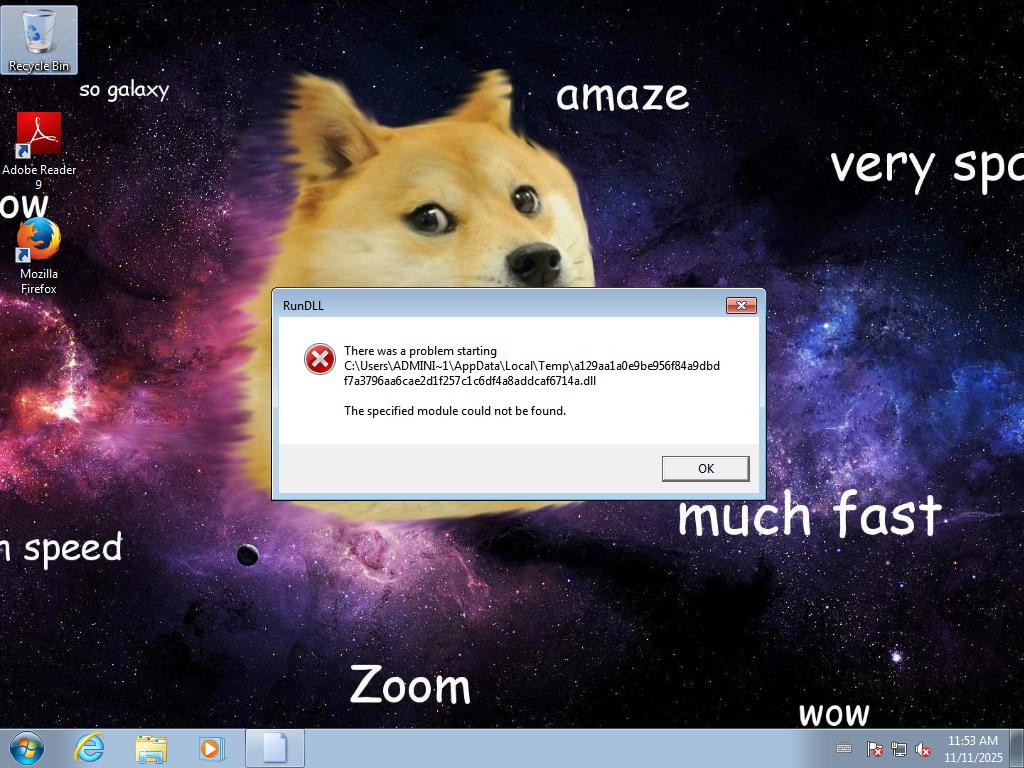This screenshot has width=1024, height=768.
Task: Click the muted volume speaker icon
Action: (x=923, y=748)
